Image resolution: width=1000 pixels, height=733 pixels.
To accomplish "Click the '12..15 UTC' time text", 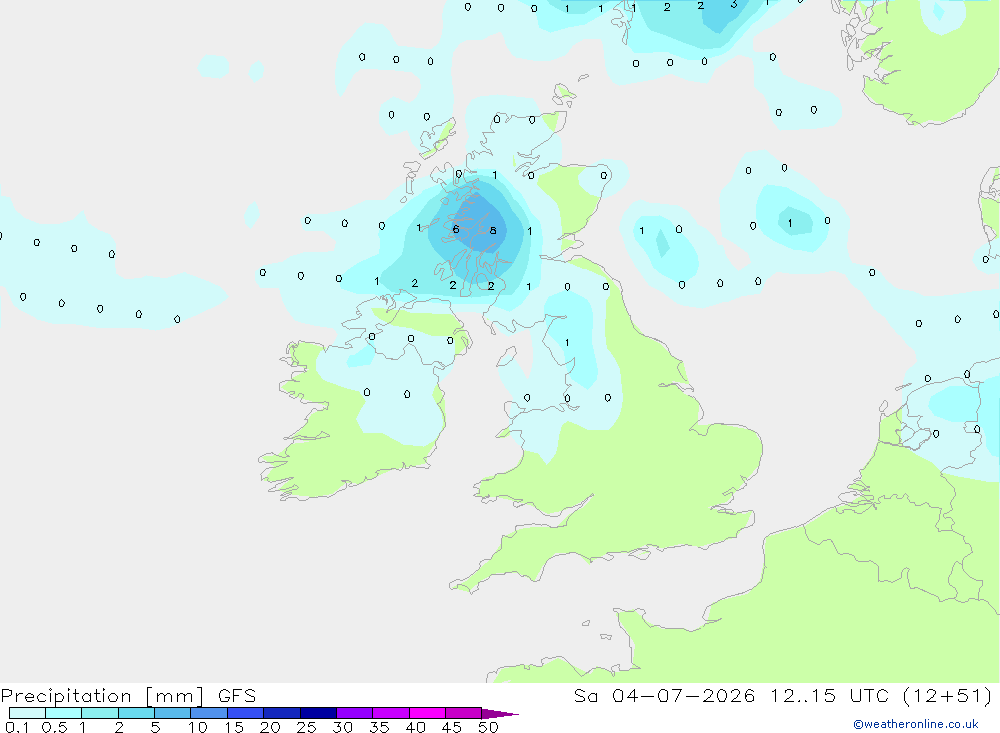I will coord(830,696).
